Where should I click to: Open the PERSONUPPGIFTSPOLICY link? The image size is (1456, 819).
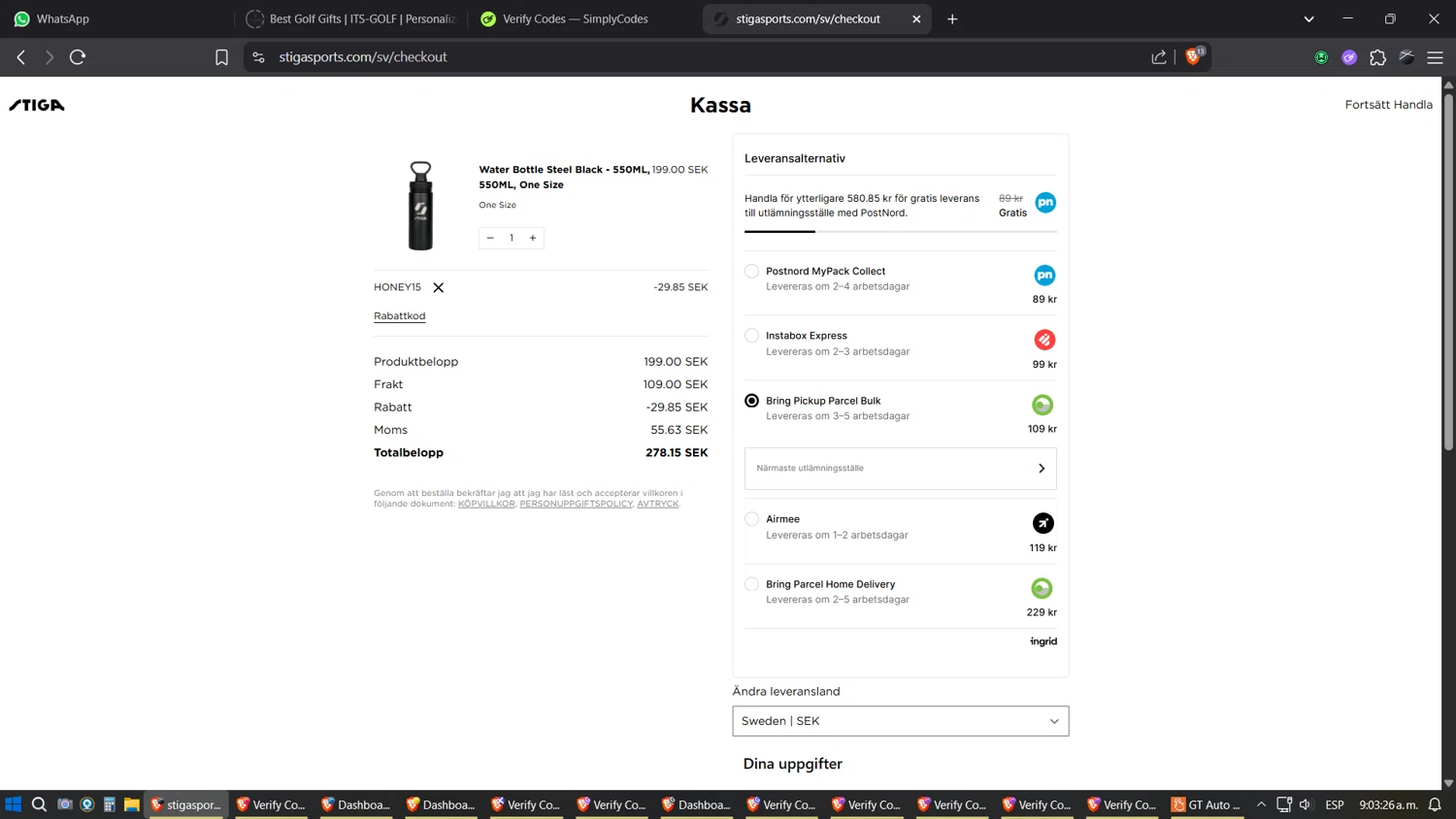(x=576, y=504)
